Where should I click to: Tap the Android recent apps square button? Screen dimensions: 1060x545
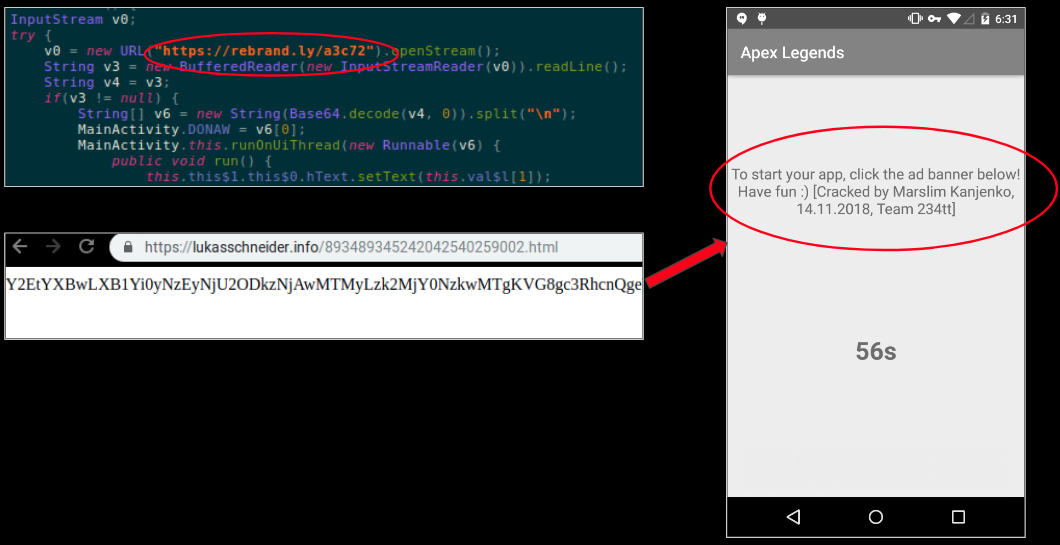pos(958,517)
